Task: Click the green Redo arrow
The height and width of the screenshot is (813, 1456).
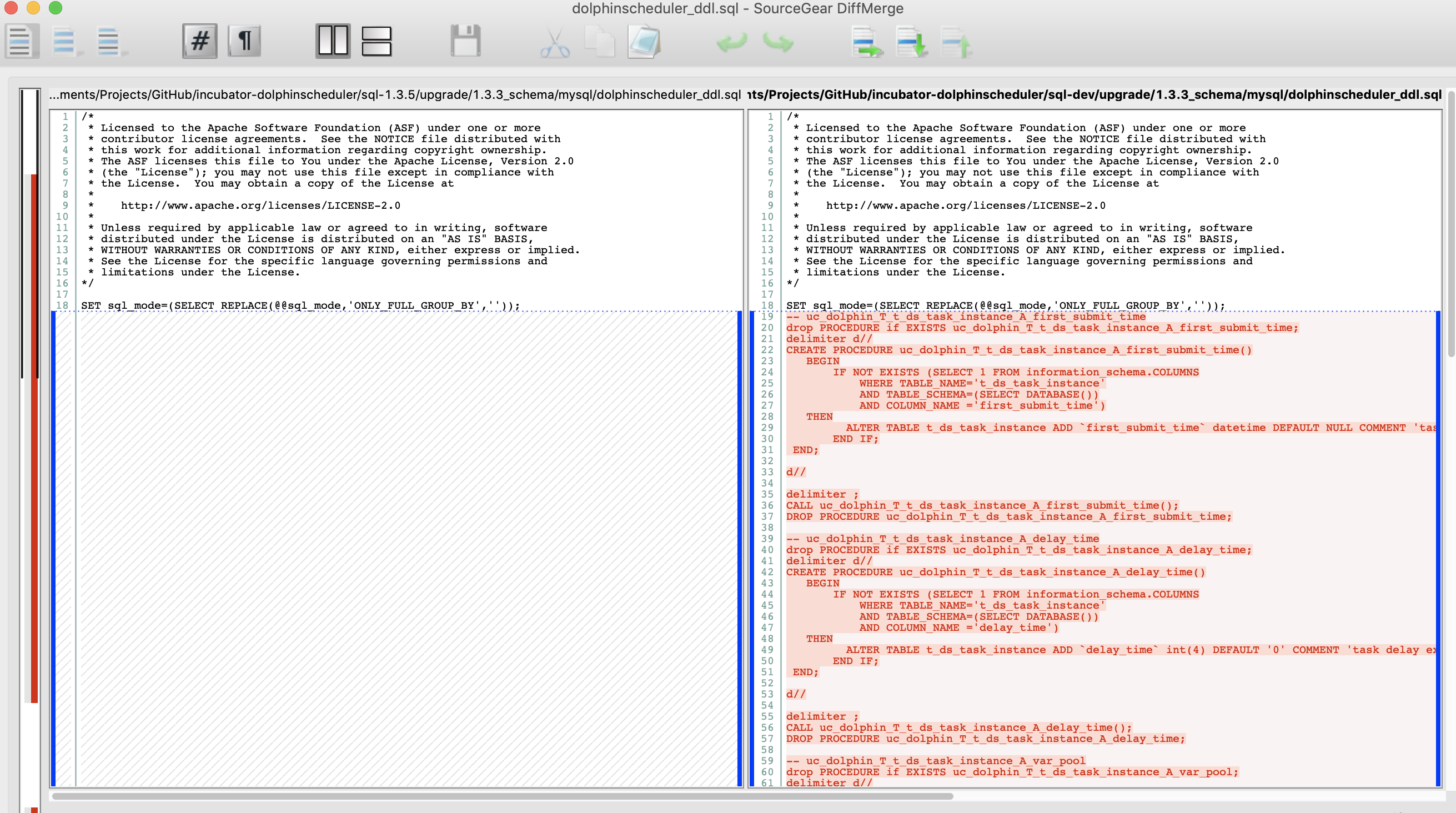Action: 778,42
